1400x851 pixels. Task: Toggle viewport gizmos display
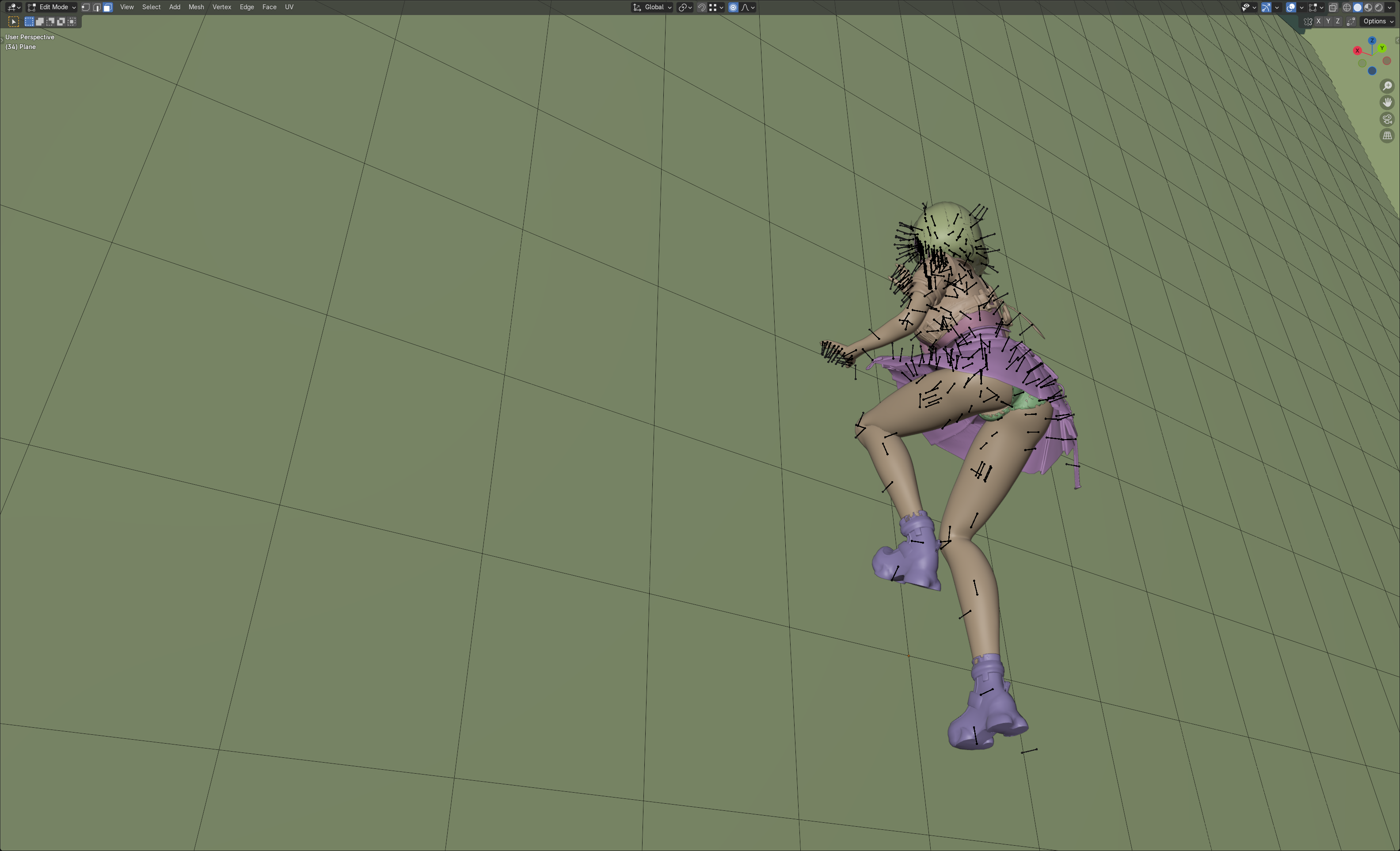point(1267,8)
